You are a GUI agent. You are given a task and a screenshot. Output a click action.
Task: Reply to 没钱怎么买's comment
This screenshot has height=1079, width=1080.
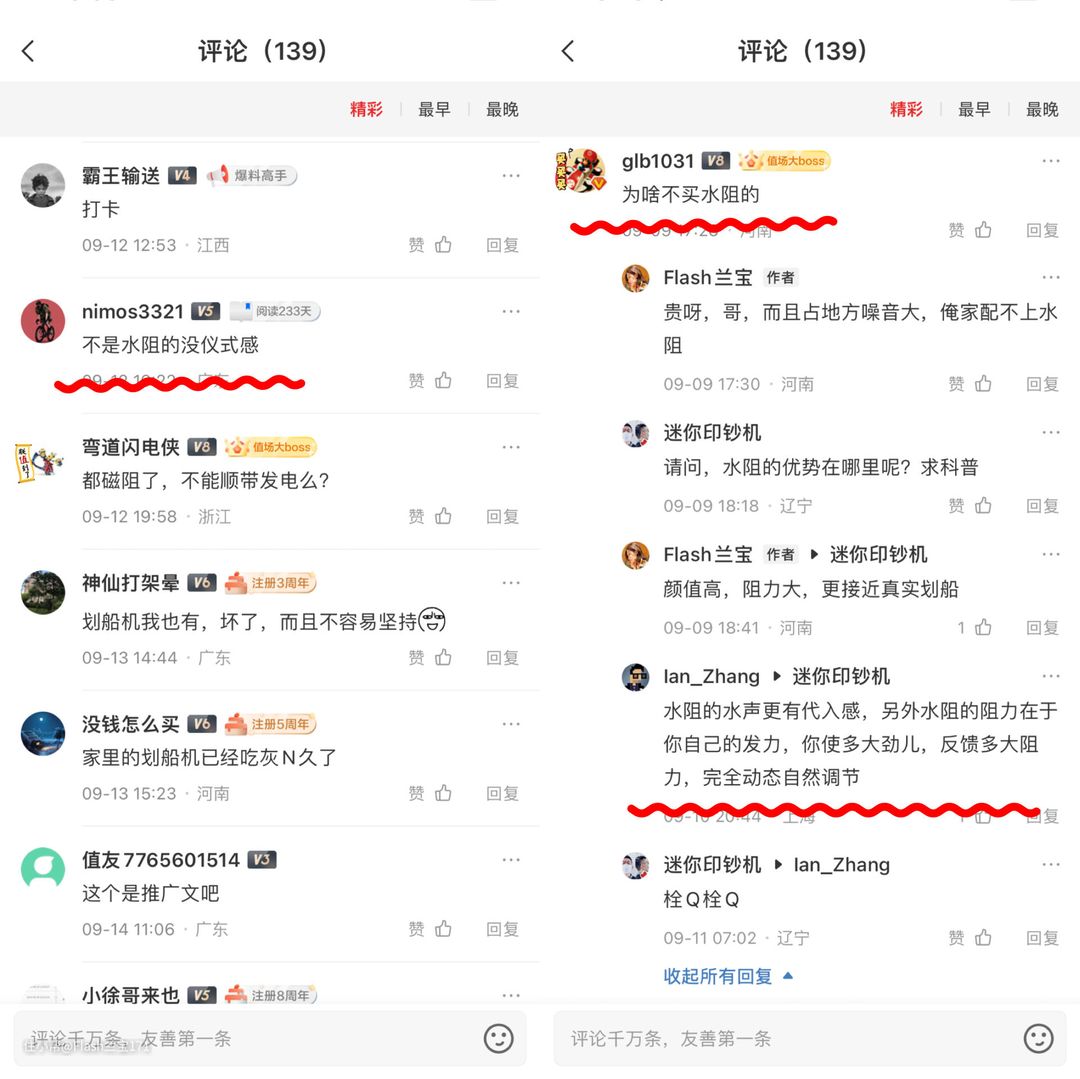tap(502, 793)
